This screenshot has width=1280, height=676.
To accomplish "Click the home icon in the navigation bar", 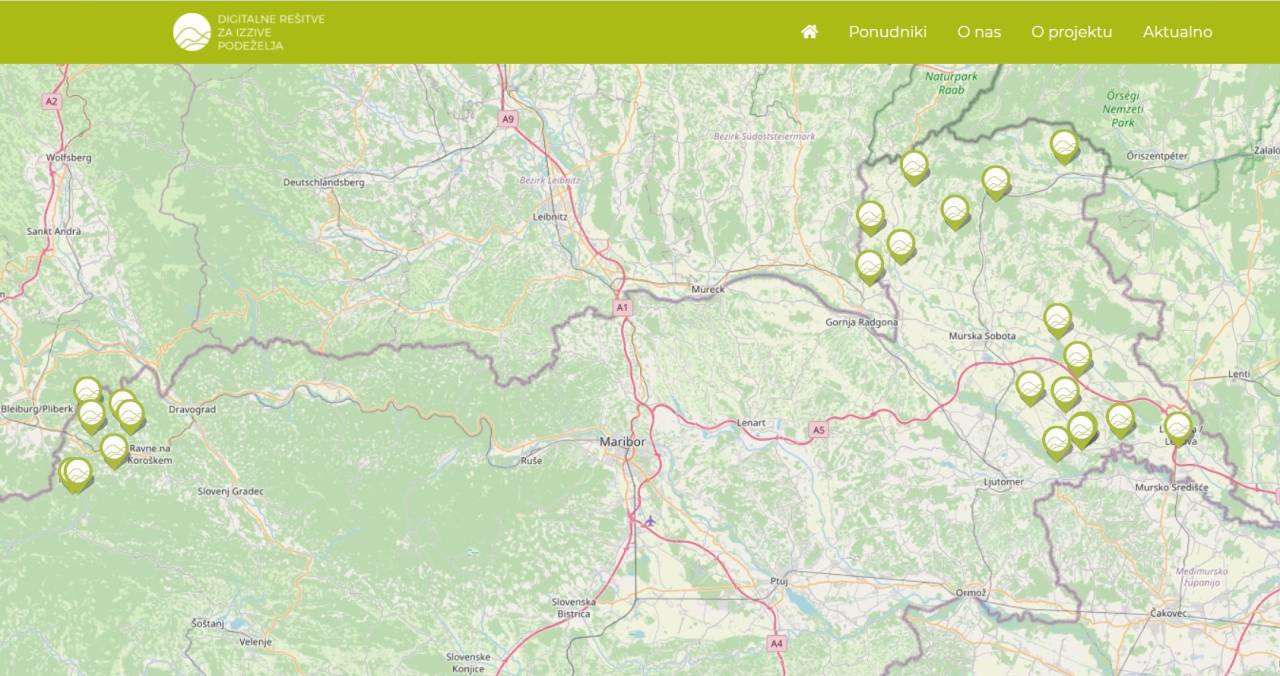I will (x=809, y=32).
